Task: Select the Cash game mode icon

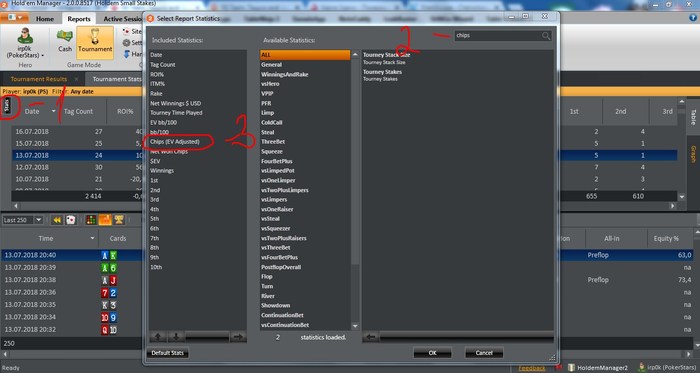Action: tap(65, 36)
